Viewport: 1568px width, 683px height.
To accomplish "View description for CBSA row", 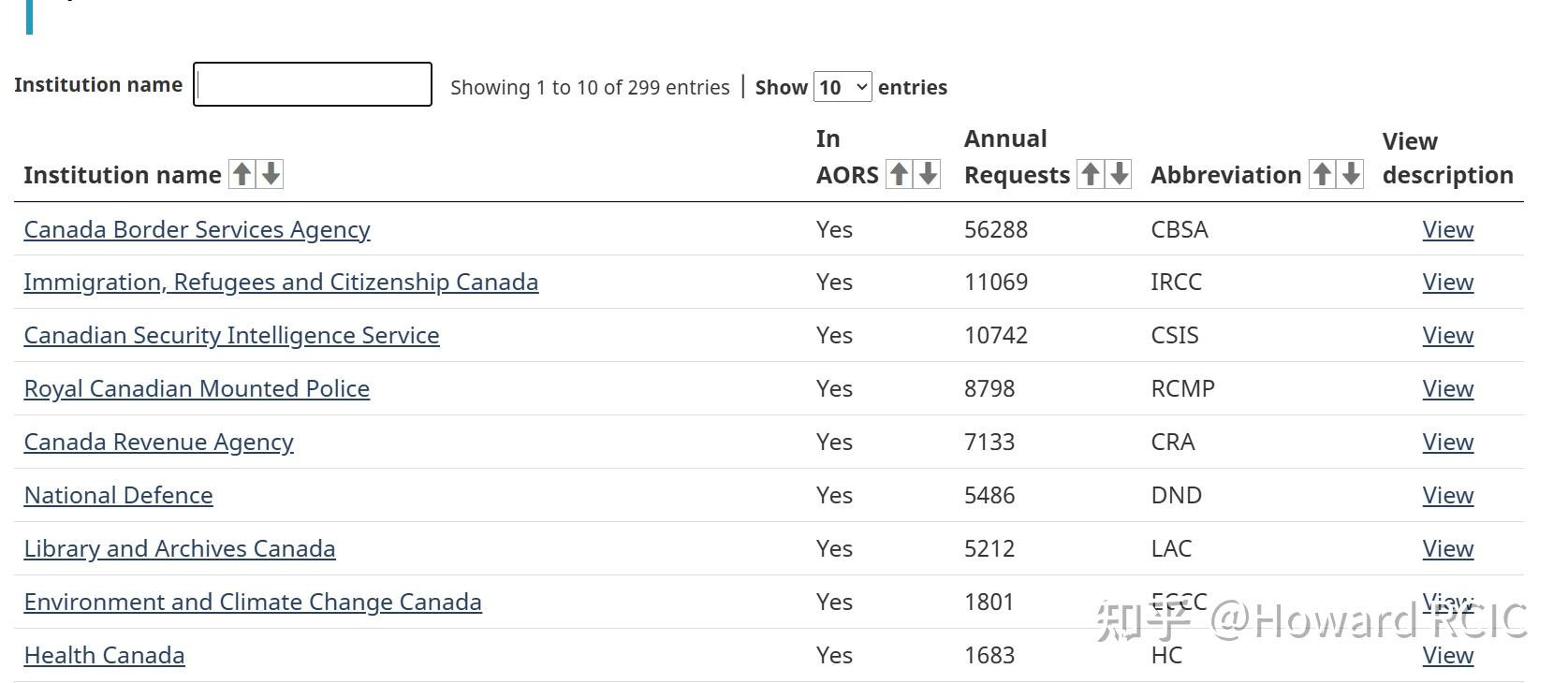I will 1447,229.
